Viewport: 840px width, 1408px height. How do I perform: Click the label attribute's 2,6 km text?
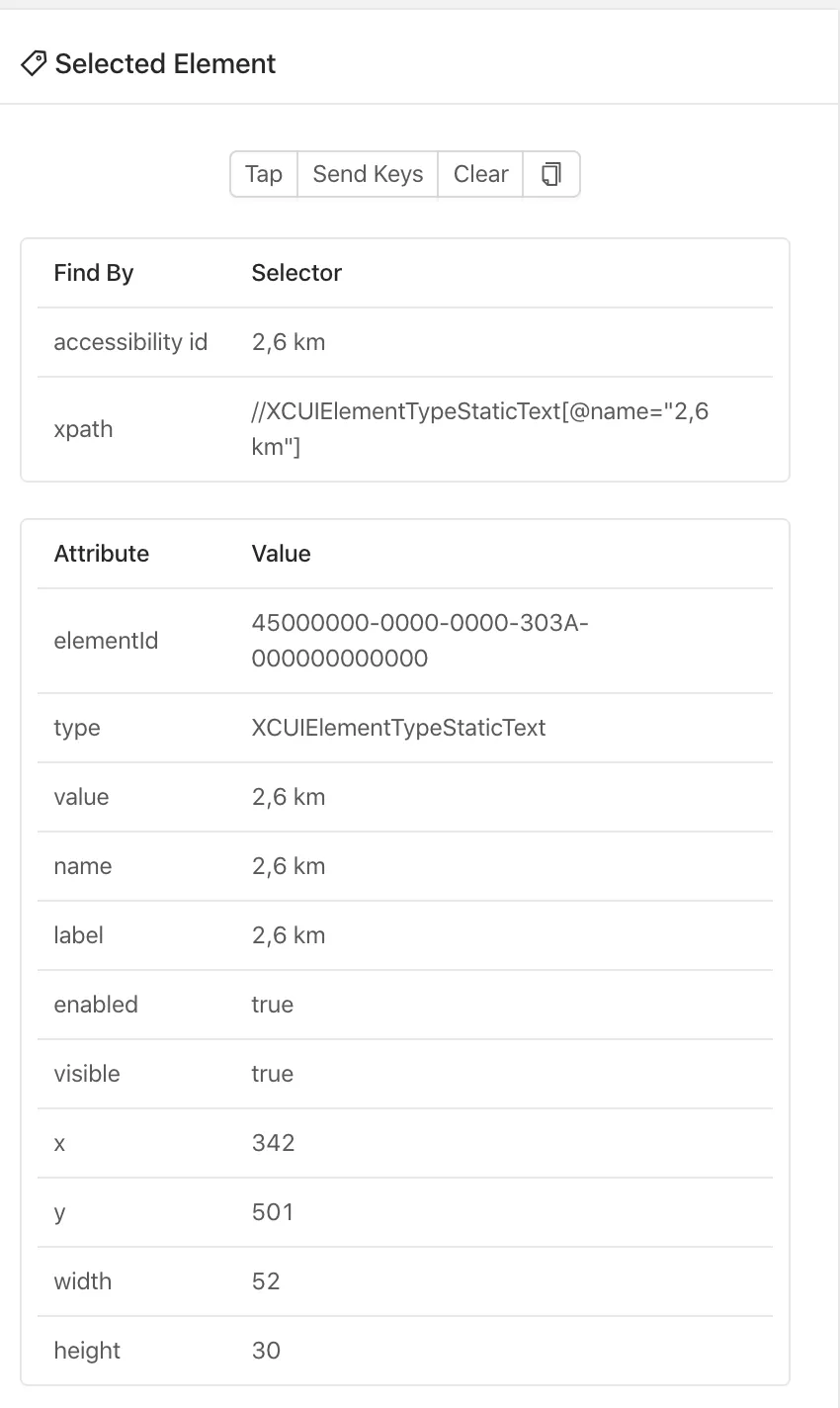pyautogui.click(x=289, y=935)
